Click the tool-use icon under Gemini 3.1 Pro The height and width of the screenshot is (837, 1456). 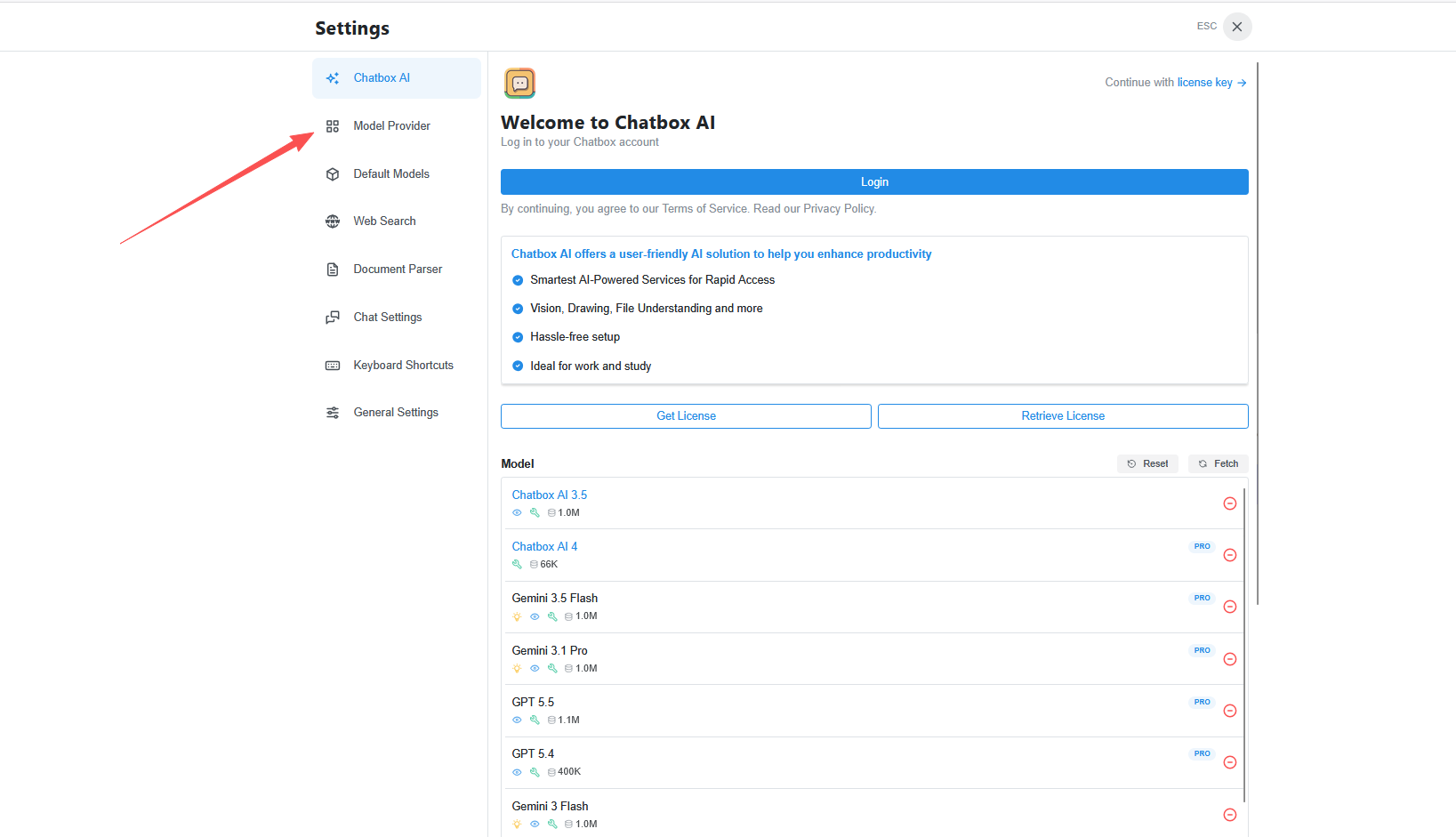[552, 669]
